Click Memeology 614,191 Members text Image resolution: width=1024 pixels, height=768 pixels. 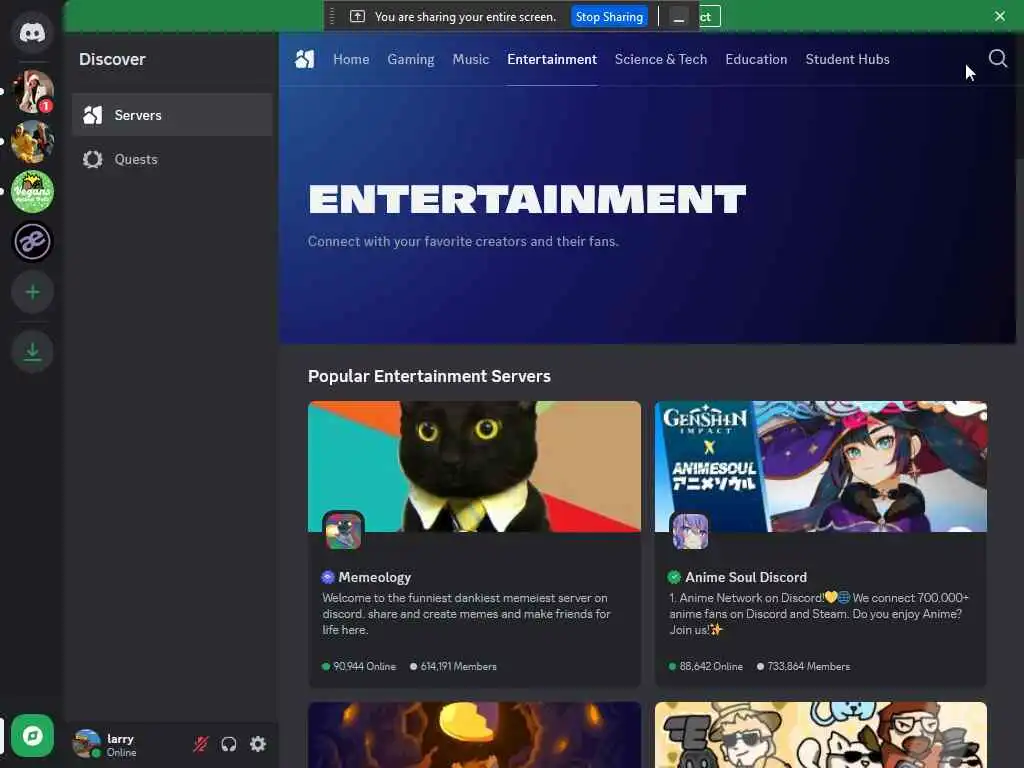[458, 667]
